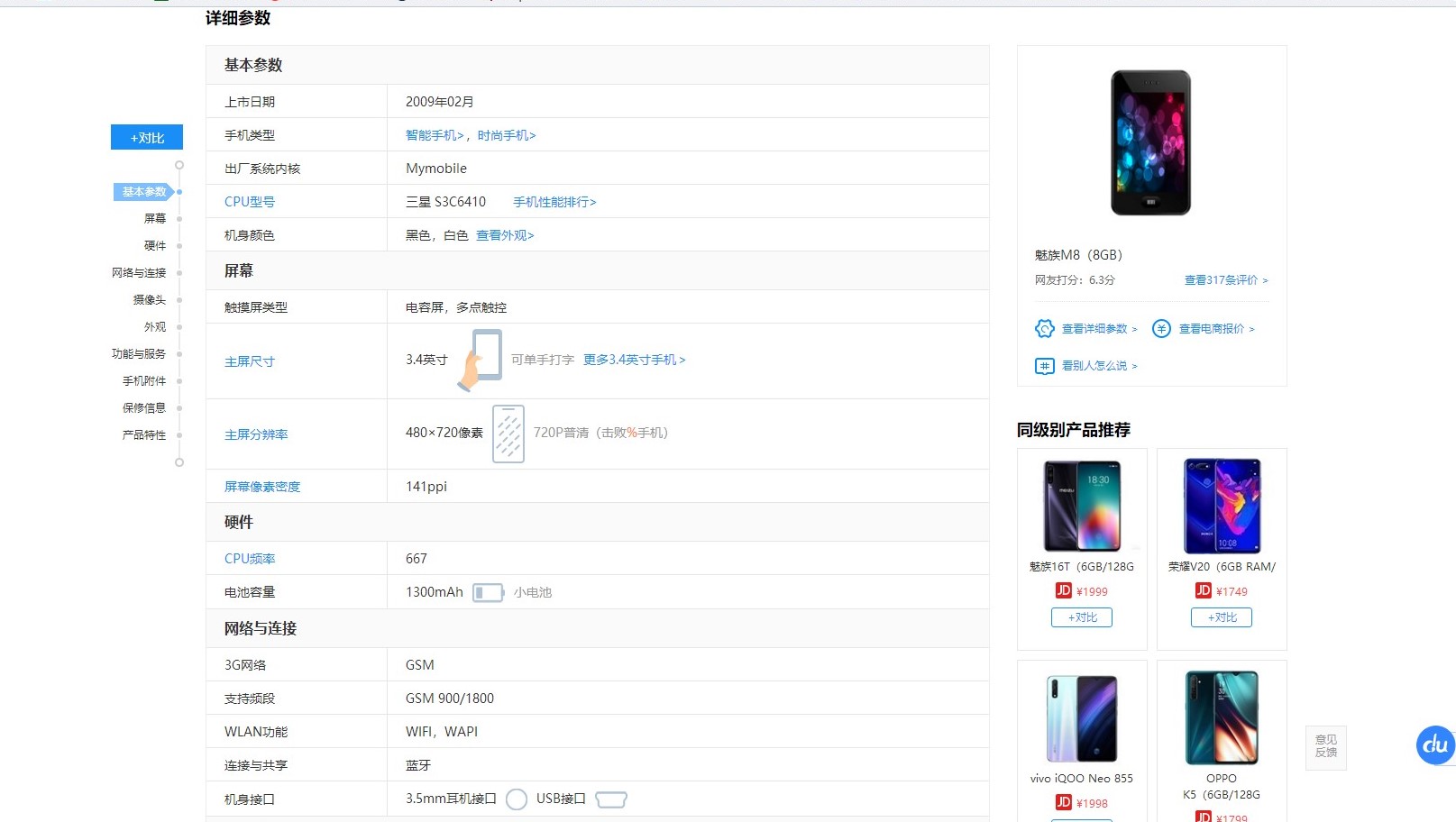This screenshot has width=1456, height=822.
Task: Click the CPU型号 parameter label link
Action: pos(250,202)
